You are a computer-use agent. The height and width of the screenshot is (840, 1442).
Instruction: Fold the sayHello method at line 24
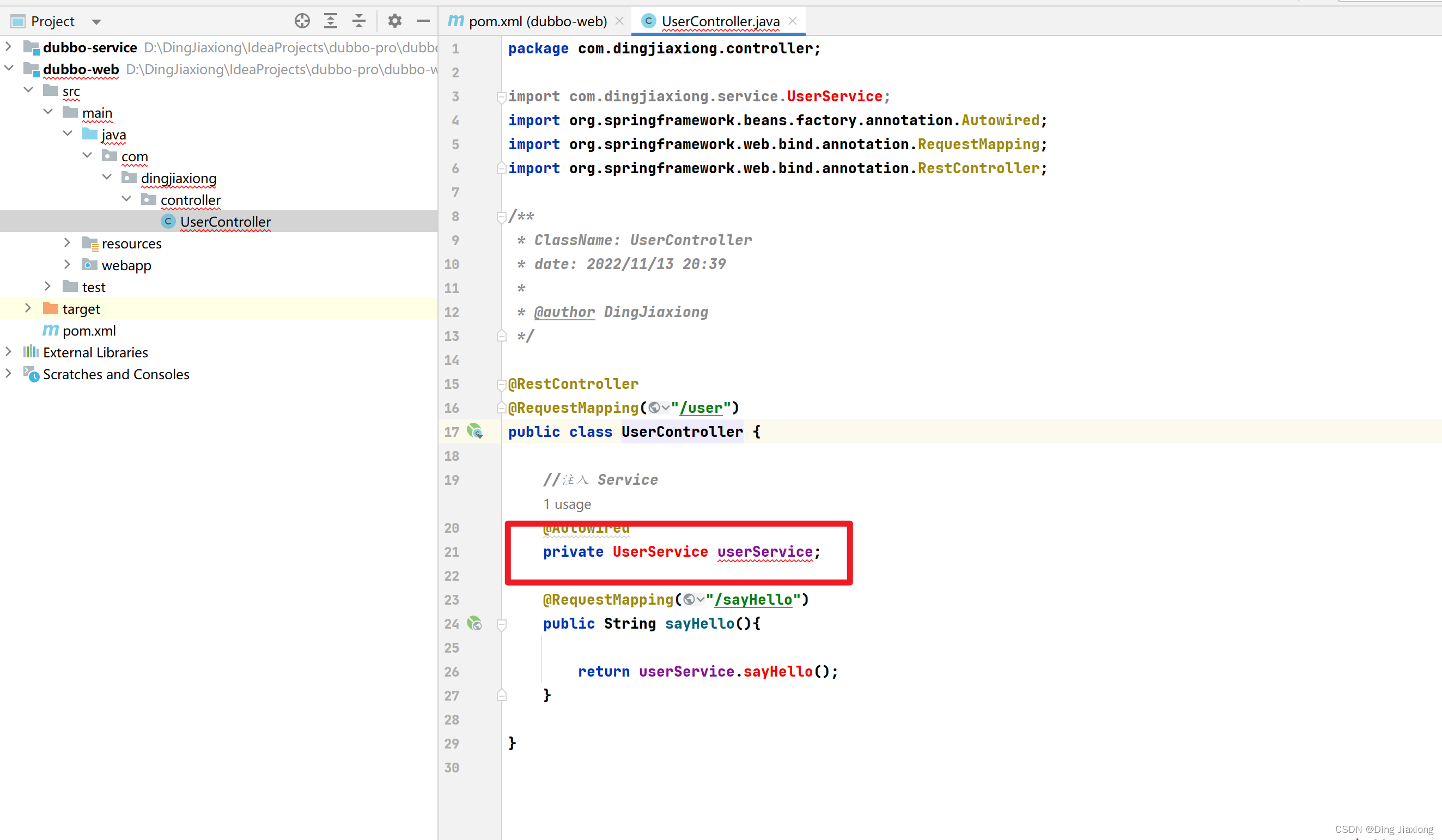coord(501,624)
